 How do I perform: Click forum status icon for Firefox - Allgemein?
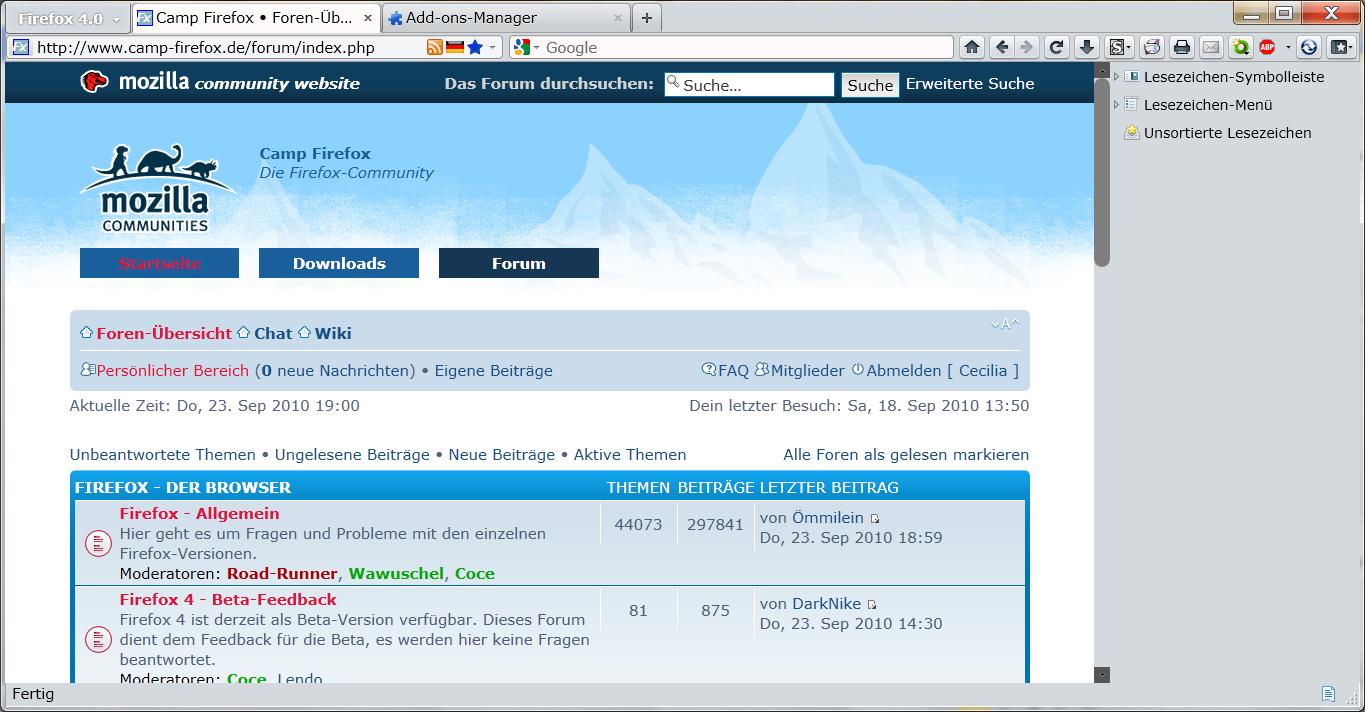(98, 544)
